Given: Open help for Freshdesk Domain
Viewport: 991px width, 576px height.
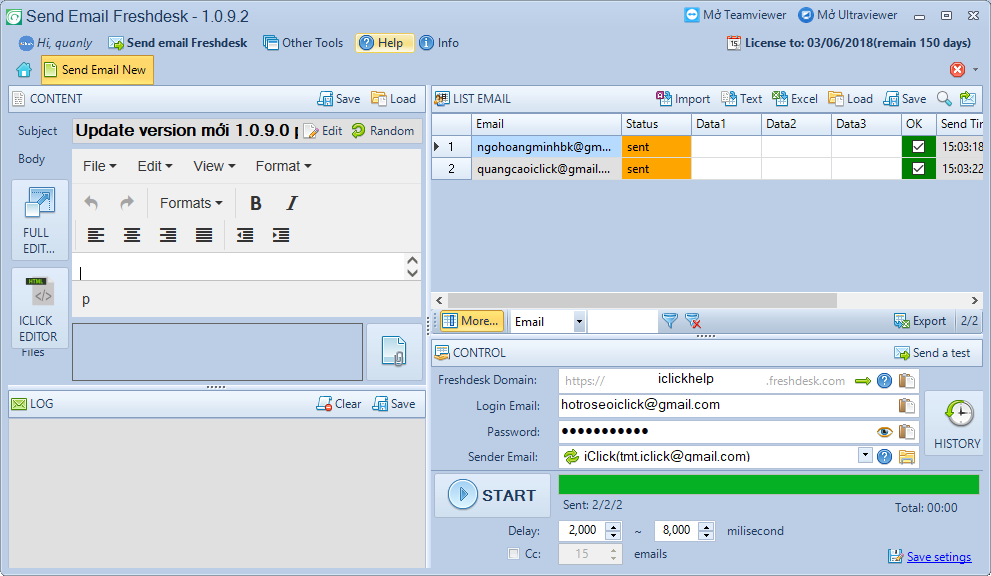Looking at the screenshot, I should click(x=884, y=381).
